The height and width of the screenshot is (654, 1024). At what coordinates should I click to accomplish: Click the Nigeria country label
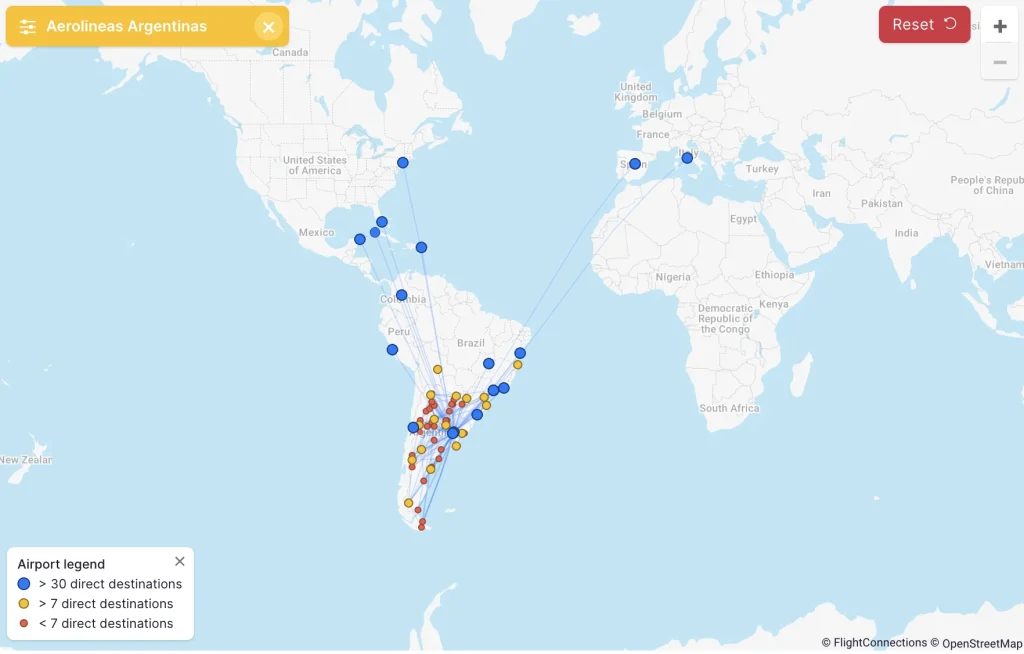[673, 277]
